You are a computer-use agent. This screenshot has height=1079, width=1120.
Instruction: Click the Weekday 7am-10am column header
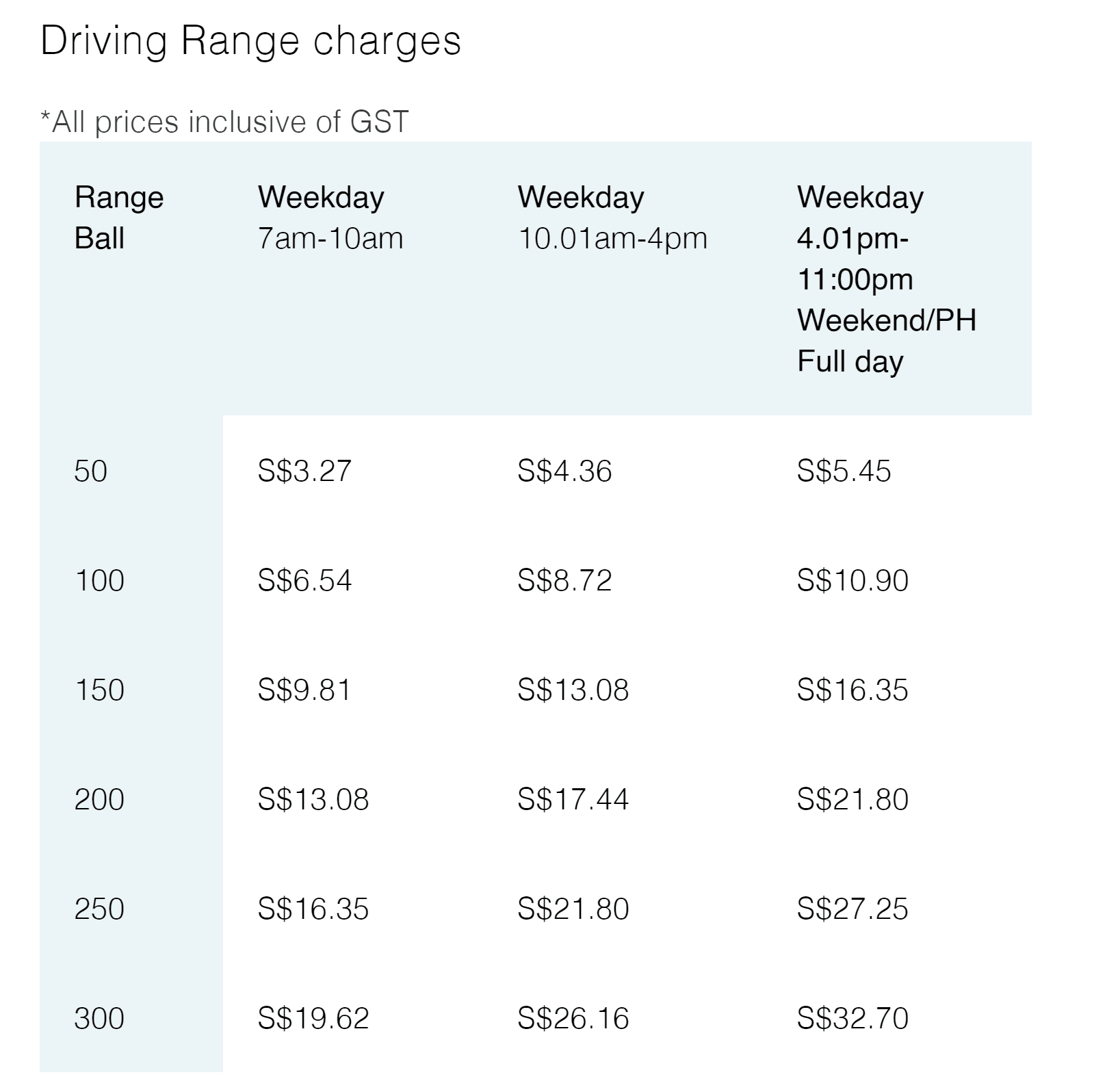click(x=330, y=218)
